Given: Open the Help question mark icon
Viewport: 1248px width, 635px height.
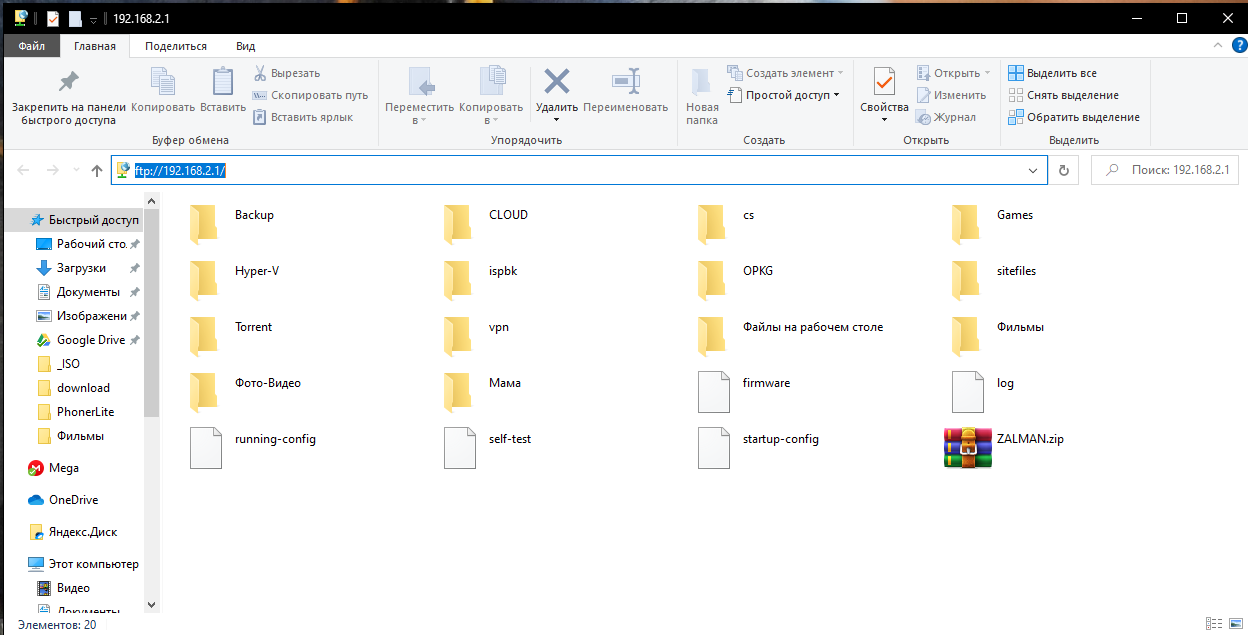Looking at the screenshot, I should pos(1235,46).
